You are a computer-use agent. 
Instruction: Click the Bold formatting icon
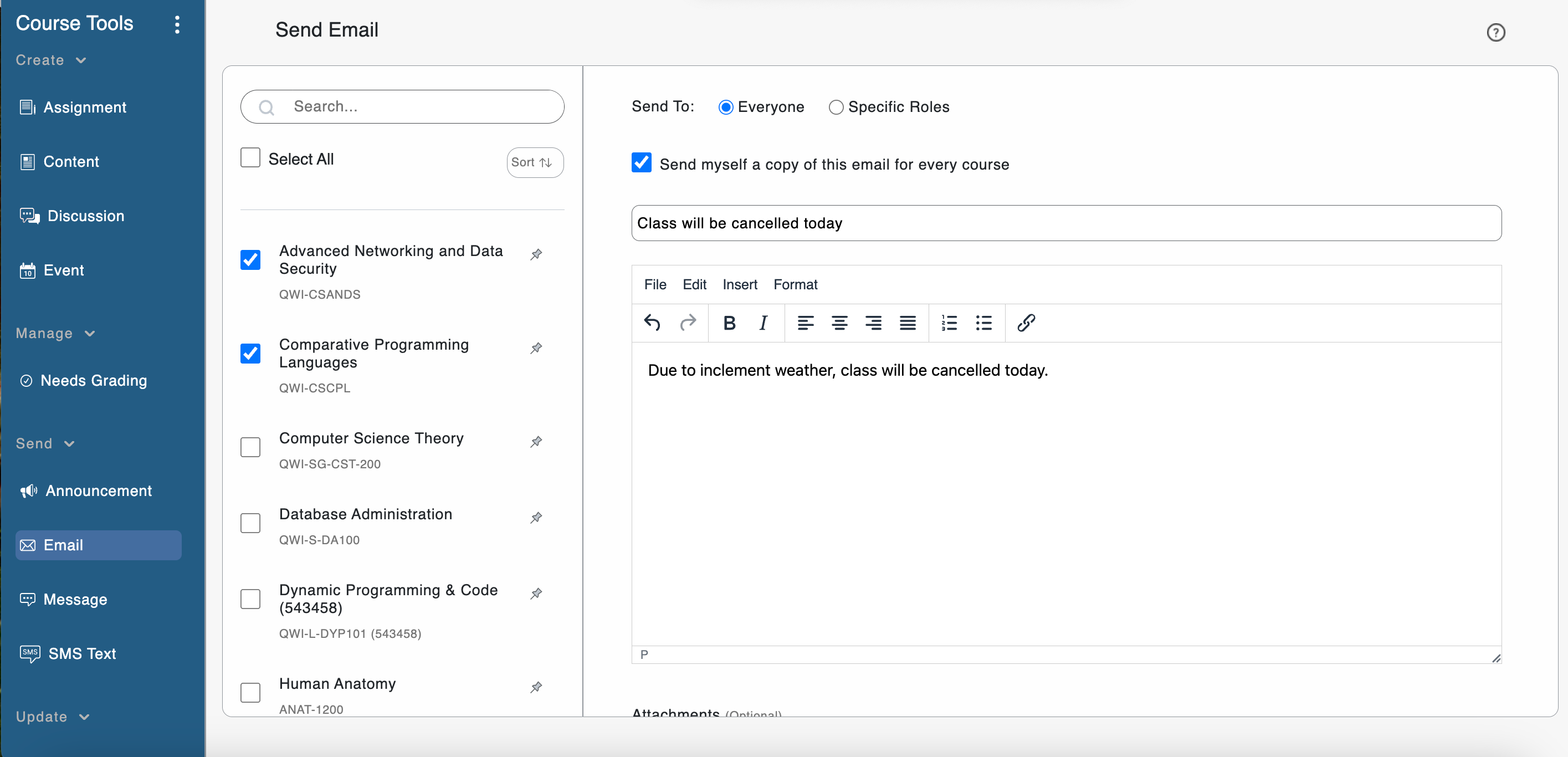pos(729,323)
